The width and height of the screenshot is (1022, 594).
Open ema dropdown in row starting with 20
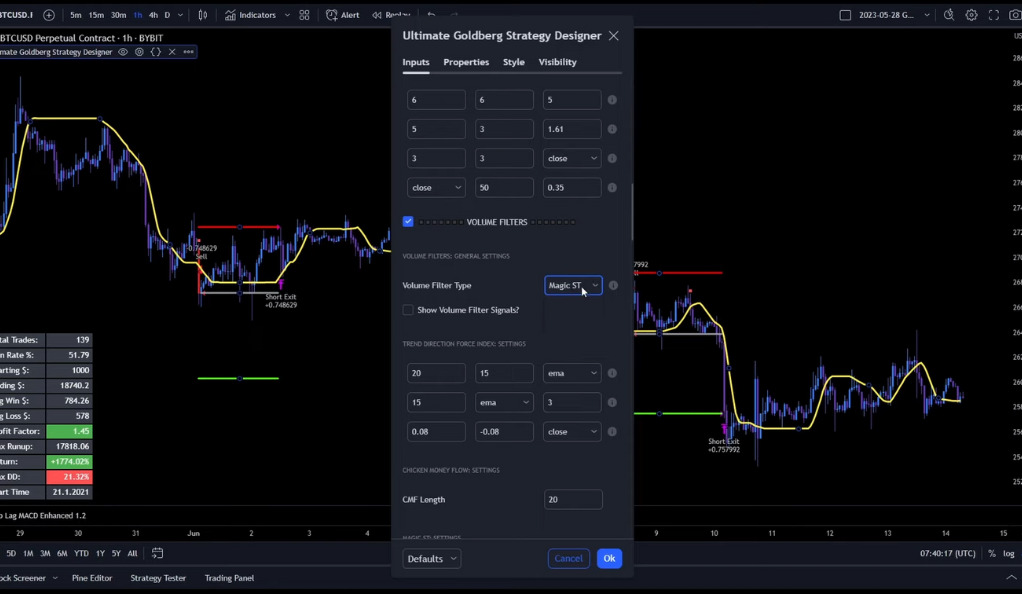(572, 373)
